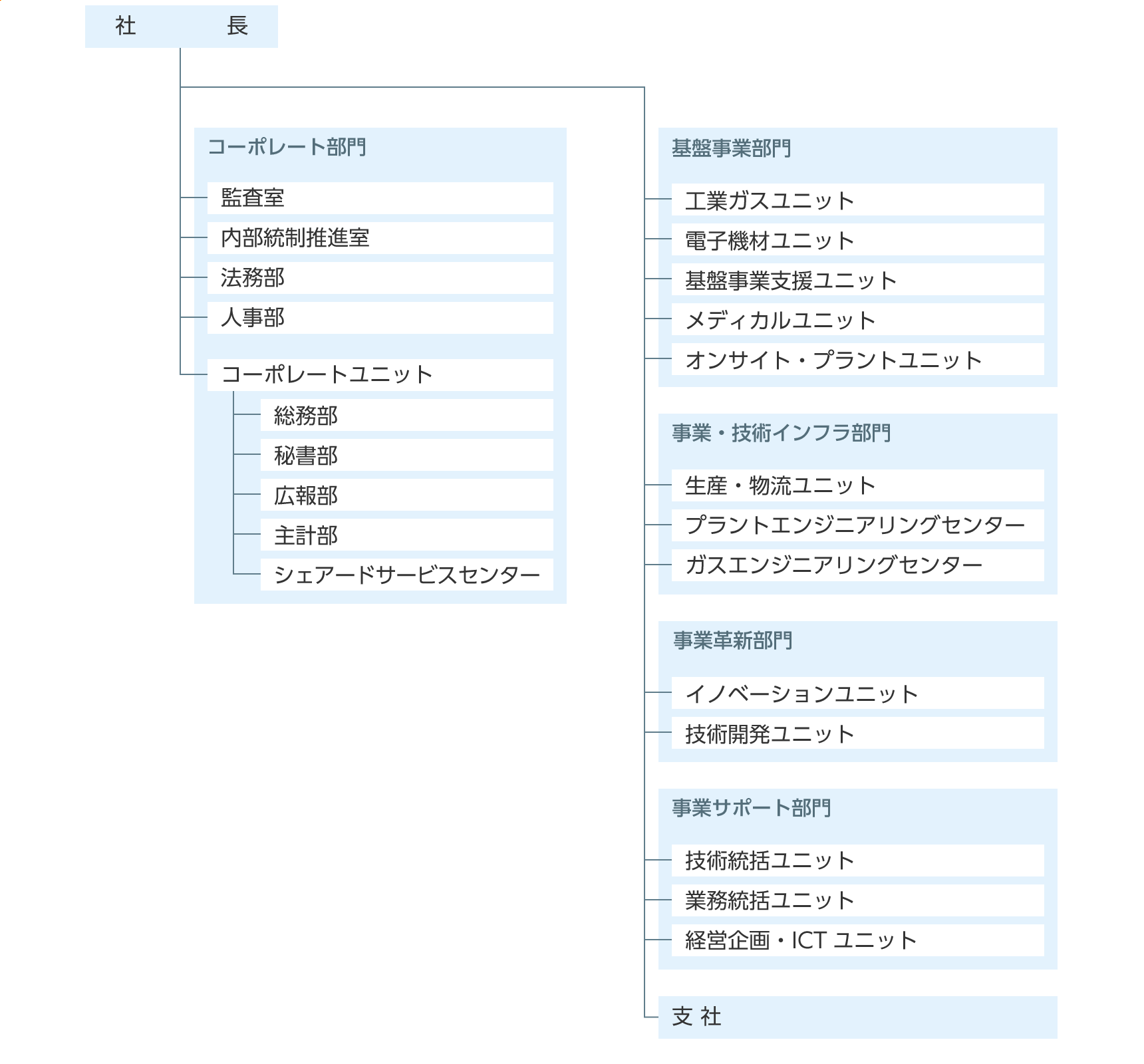
Task: Select the 広報部 entry
Action: tap(406, 495)
